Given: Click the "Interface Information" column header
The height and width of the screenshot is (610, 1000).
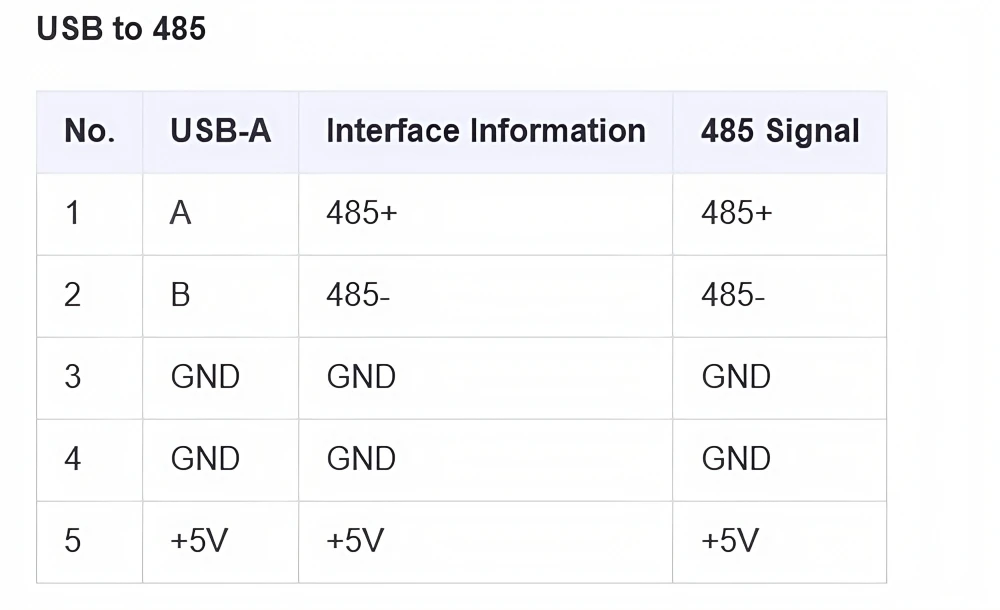Looking at the screenshot, I should (x=485, y=131).
